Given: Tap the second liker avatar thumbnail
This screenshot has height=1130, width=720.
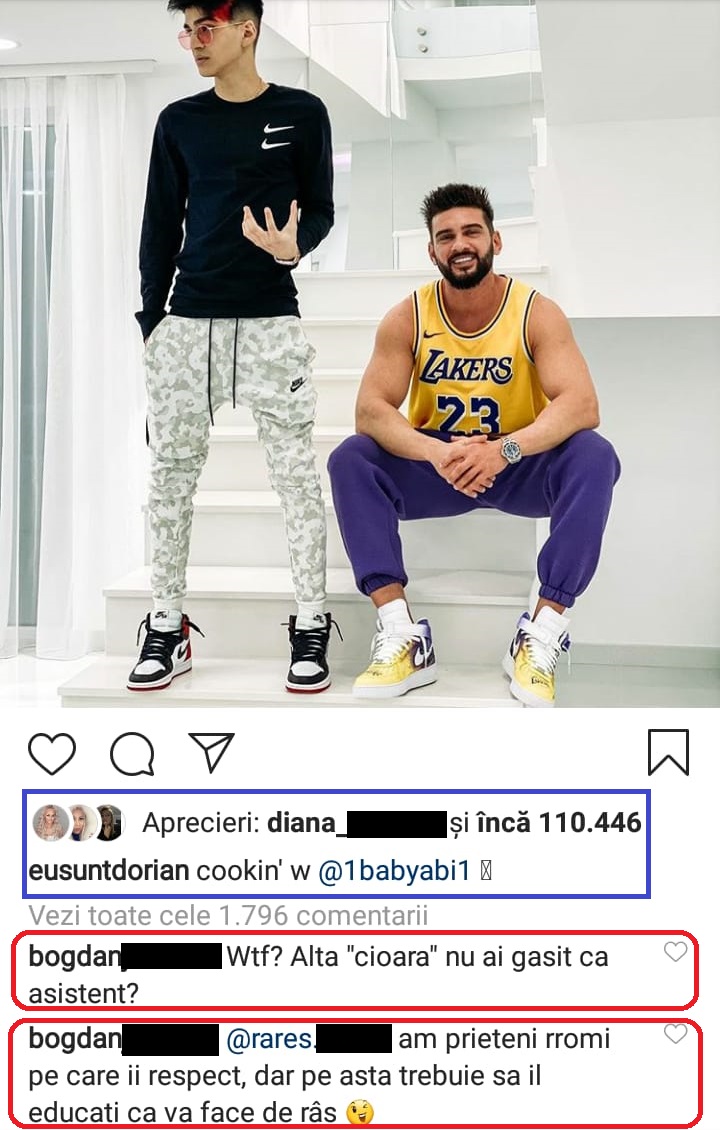Looking at the screenshot, I should coord(81,823).
